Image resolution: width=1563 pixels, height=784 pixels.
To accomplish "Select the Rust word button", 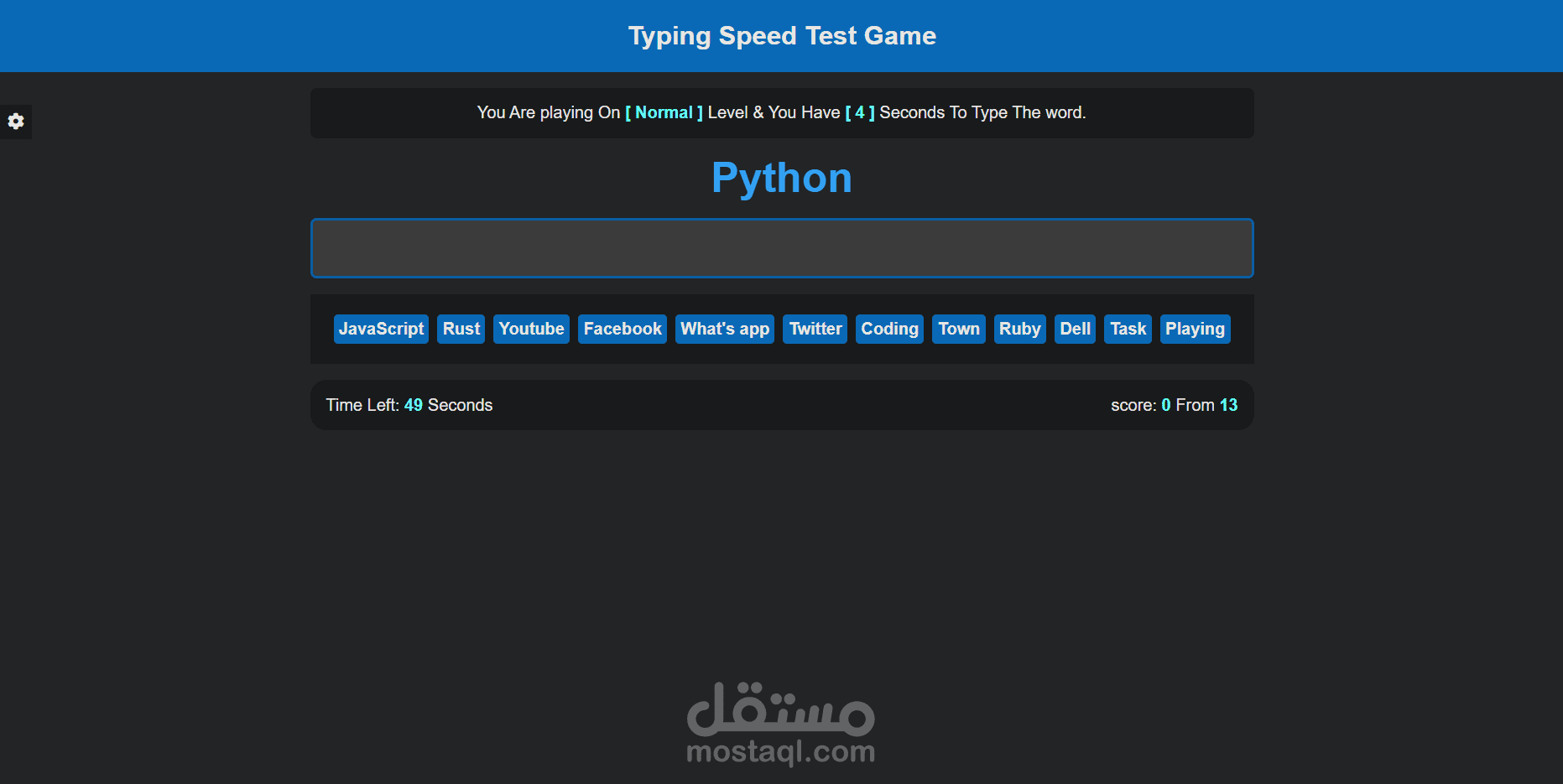I will [x=461, y=329].
